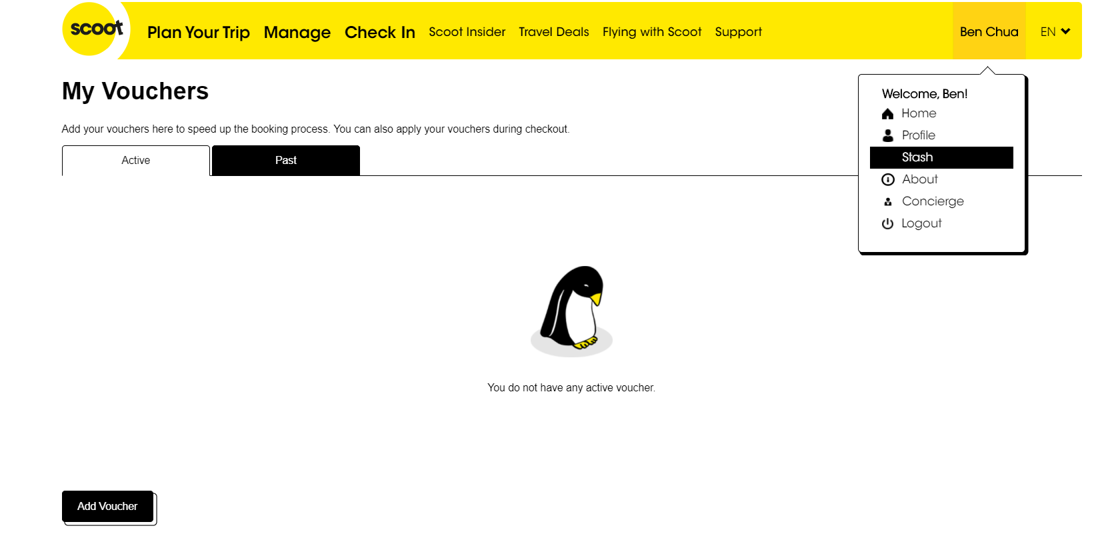Open the Check In menu
The width and height of the screenshot is (1109, 535).
click(380, 33)
